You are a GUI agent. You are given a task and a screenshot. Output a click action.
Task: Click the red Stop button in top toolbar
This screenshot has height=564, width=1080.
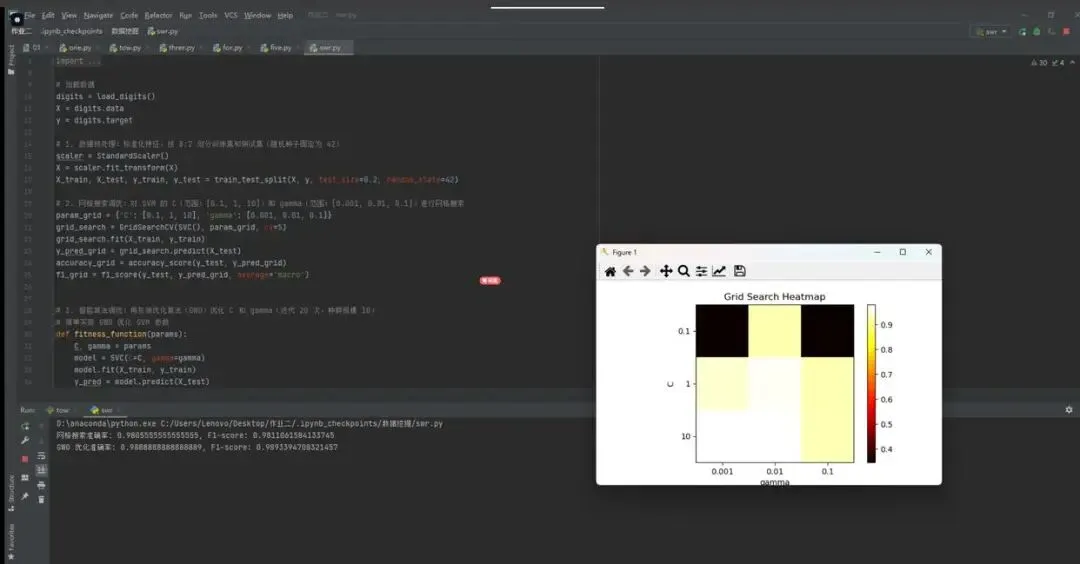[1067, 32]
